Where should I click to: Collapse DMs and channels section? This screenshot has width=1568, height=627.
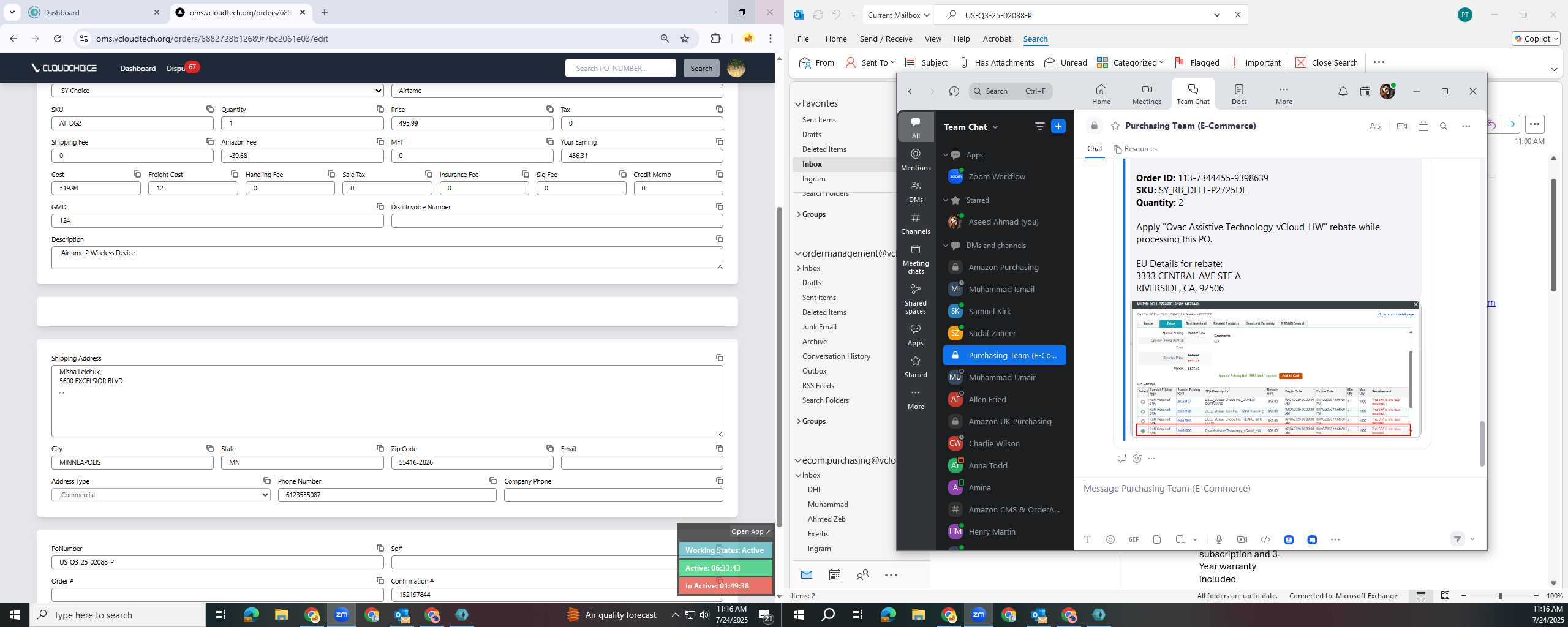946,246
